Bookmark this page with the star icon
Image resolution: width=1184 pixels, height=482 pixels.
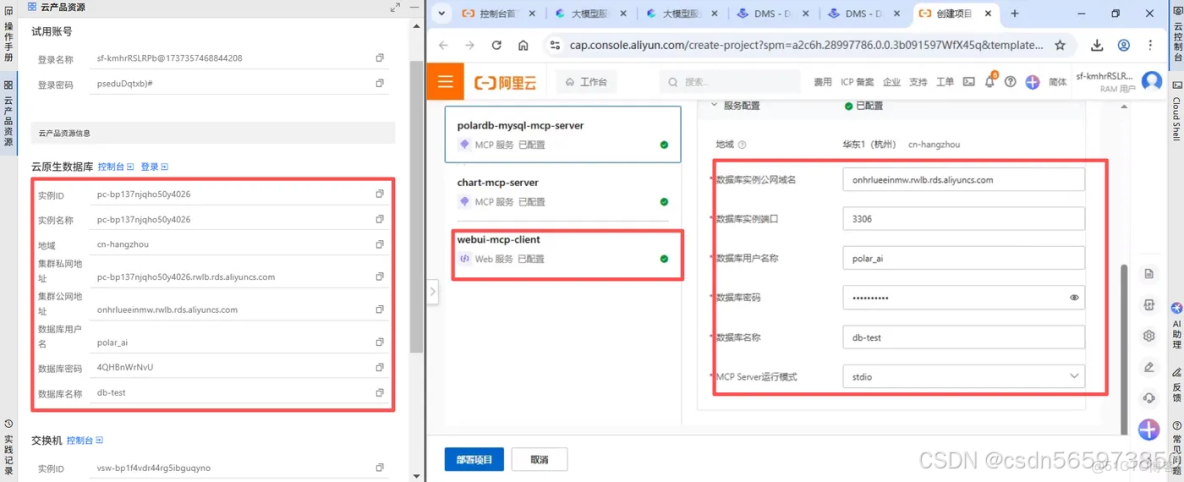[x=1059, y=45]
